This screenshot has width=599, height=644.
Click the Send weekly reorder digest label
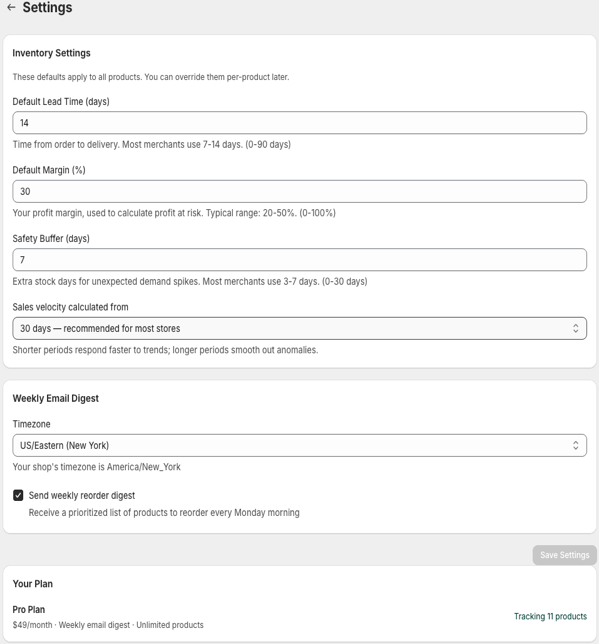82,495
